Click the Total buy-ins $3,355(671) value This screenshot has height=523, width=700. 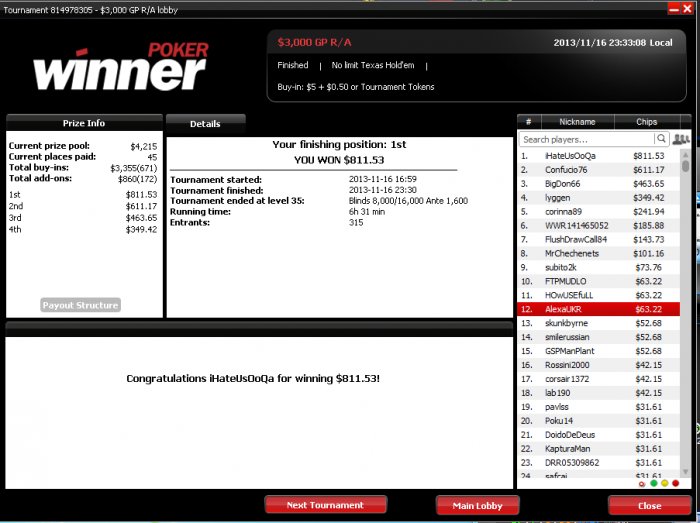point(134,168)
